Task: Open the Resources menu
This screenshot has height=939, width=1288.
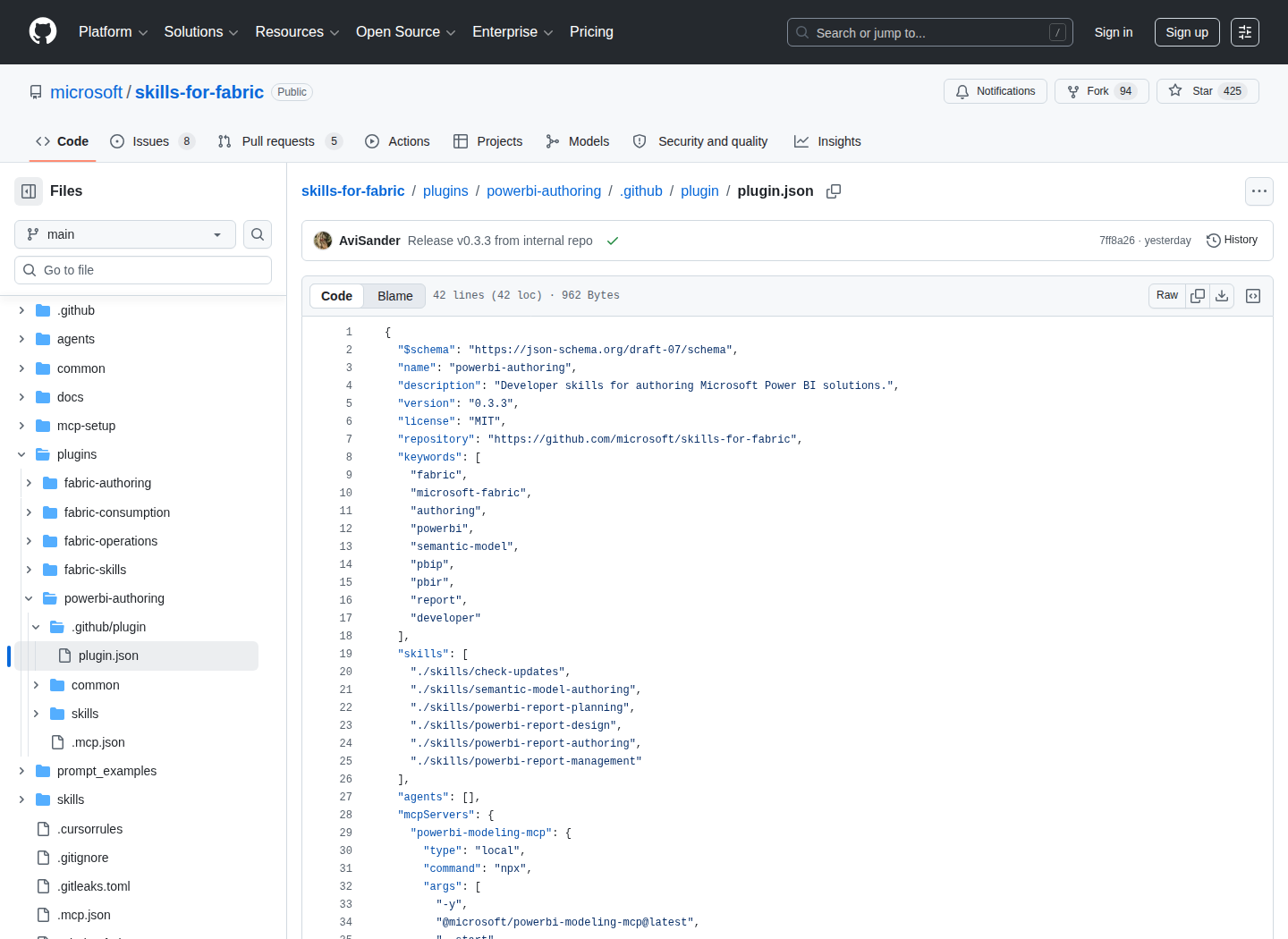Action: 297,32
